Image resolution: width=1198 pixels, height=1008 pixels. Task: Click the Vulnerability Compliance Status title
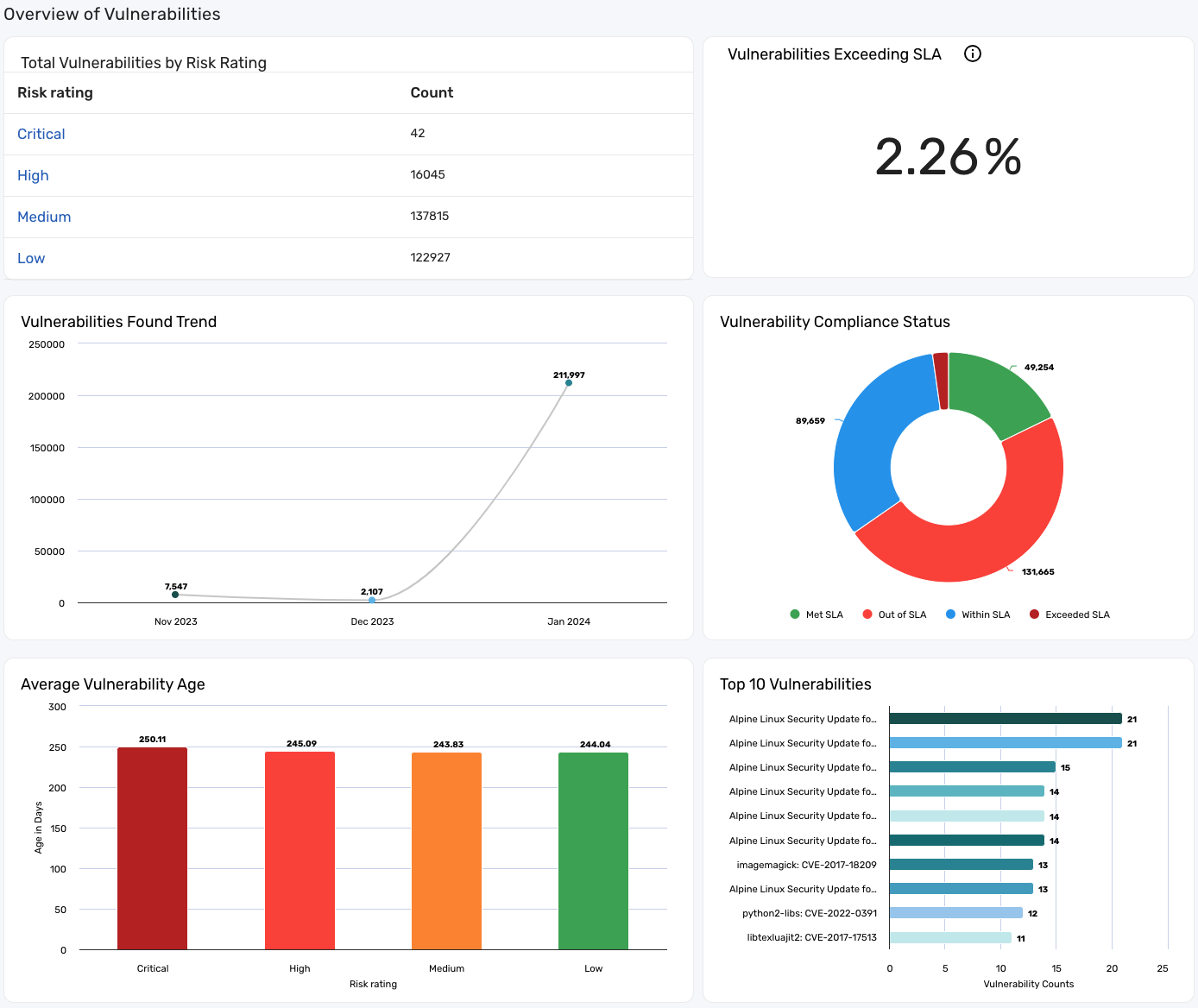click(x=835, y=322)
